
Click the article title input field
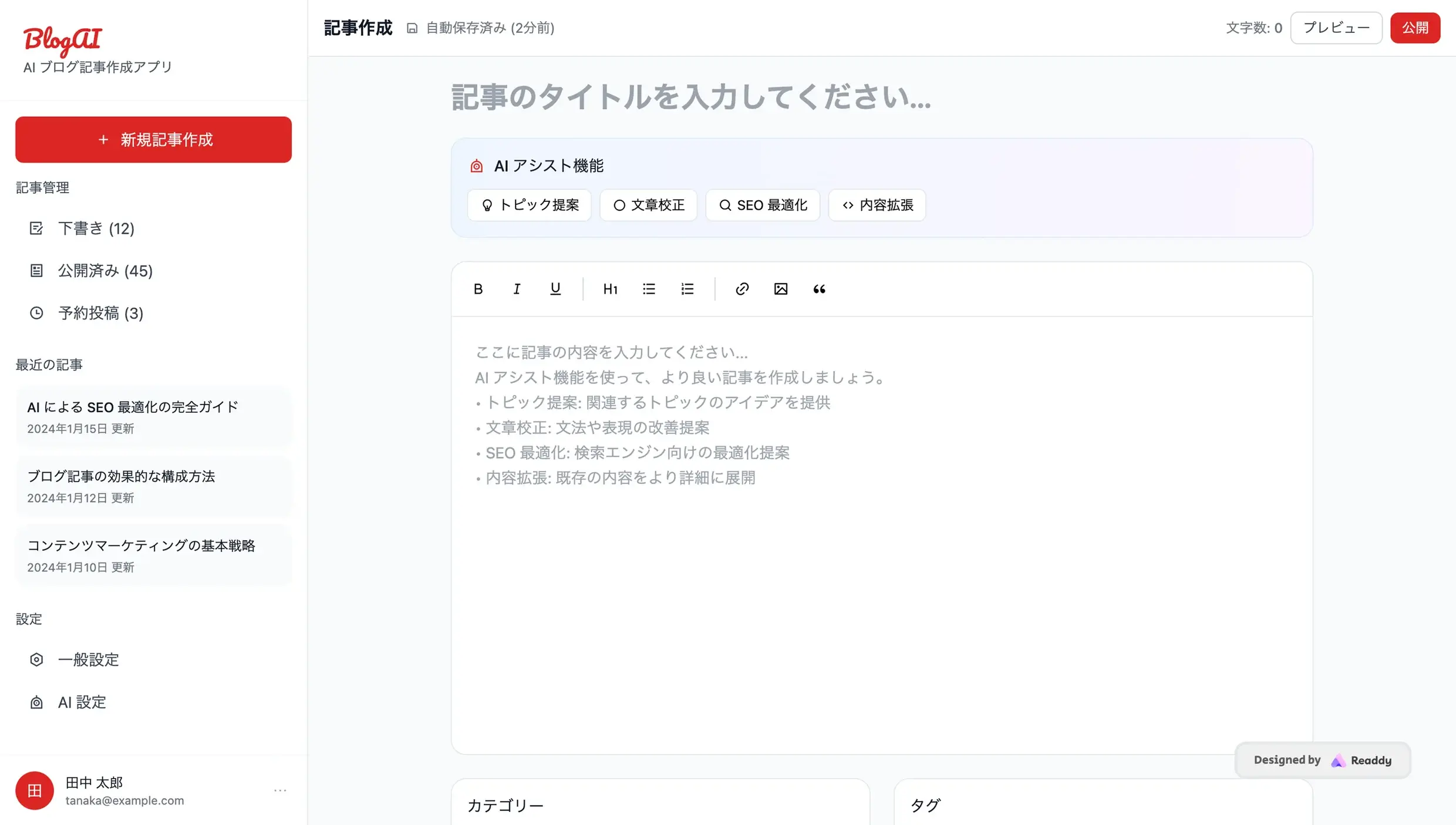[x=691, y=99]
